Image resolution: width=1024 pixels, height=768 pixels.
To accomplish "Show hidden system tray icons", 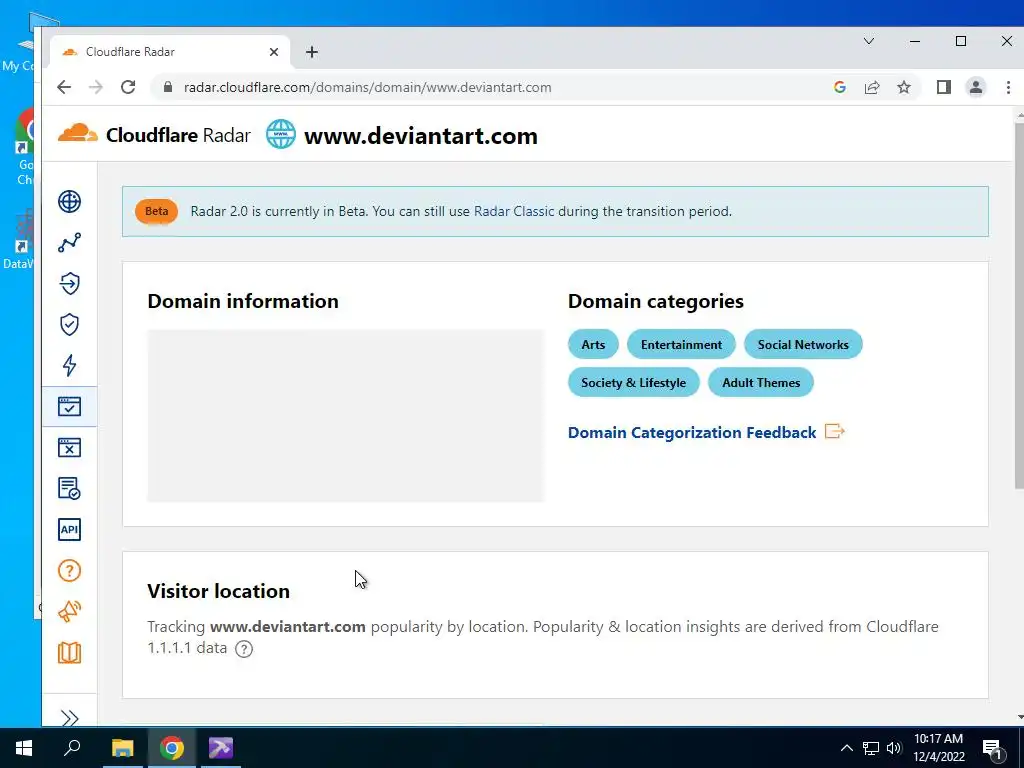I will tap(846, 748).
